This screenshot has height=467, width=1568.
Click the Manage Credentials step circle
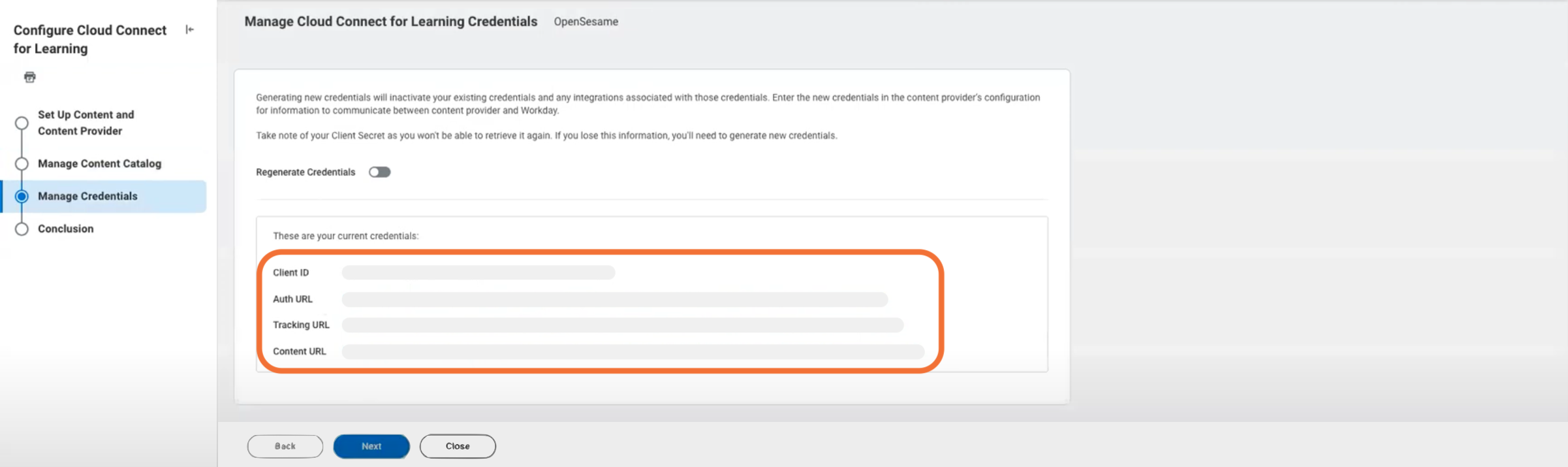(x=22, y=196)
